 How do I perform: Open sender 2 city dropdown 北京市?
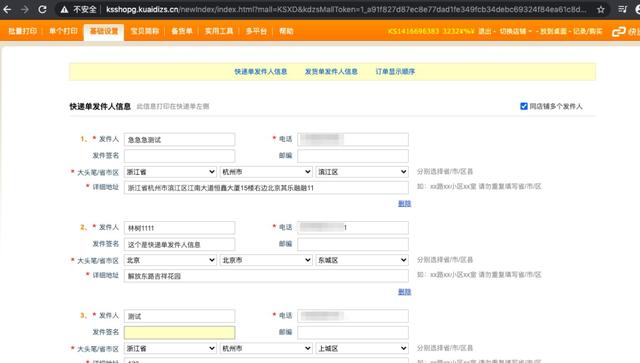point(266,260)
